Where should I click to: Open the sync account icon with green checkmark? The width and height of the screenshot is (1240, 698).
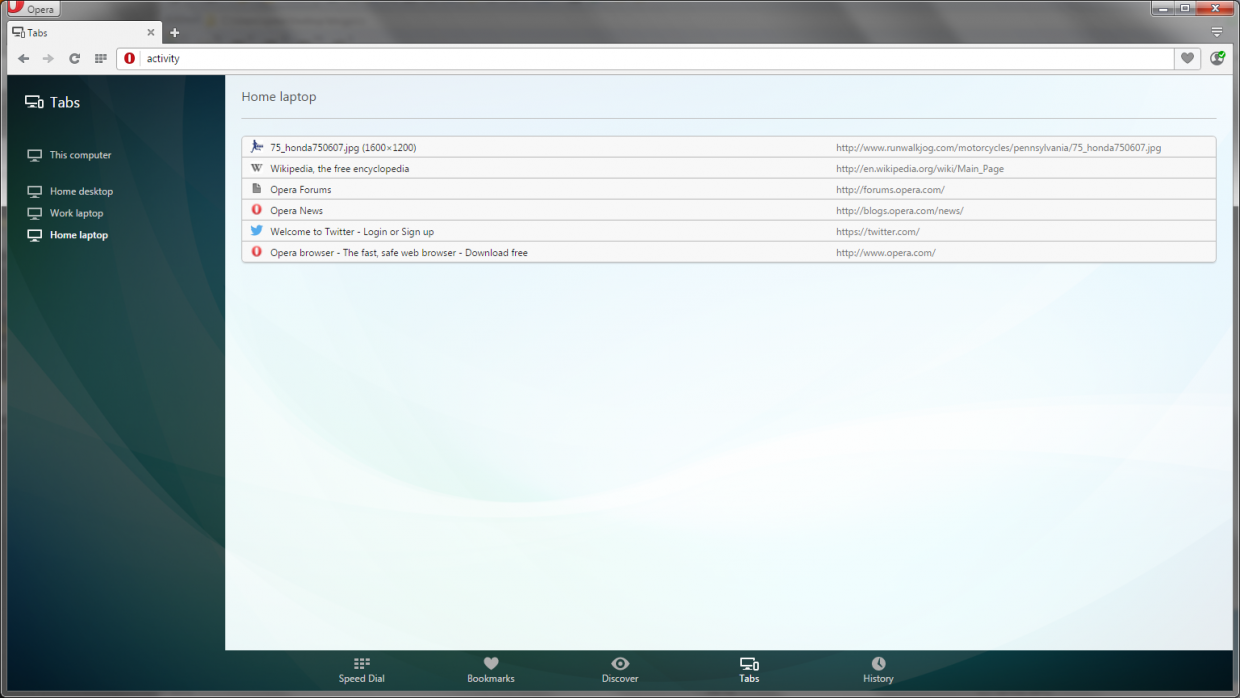(1216, 58)
